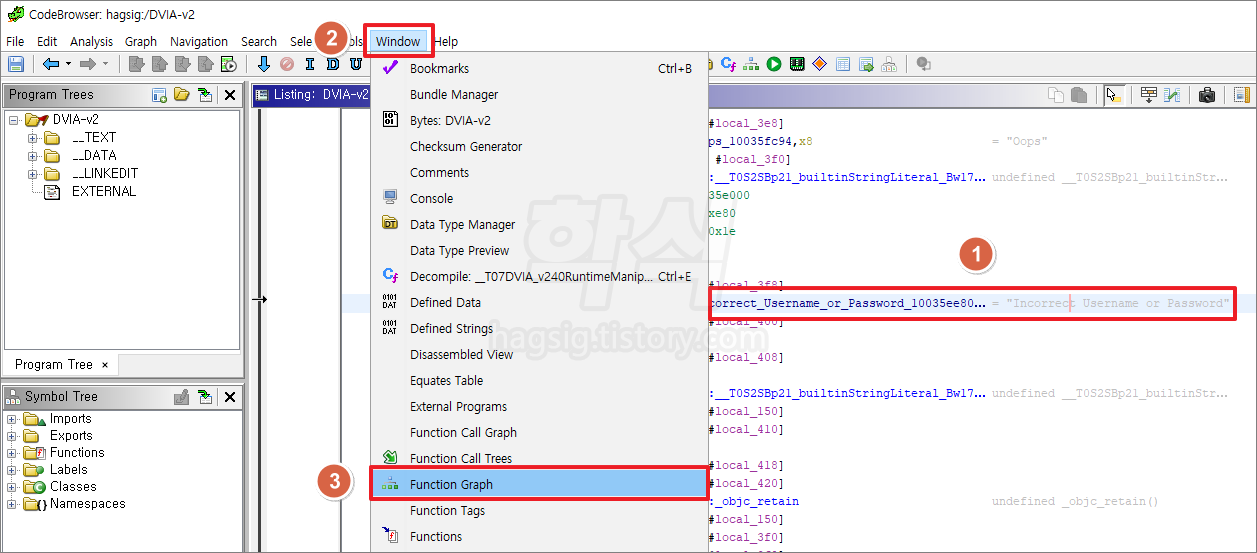Create new tree view icon in Program Trees
The height and width of the screenshot is (553, 1257).
(159, 95)
